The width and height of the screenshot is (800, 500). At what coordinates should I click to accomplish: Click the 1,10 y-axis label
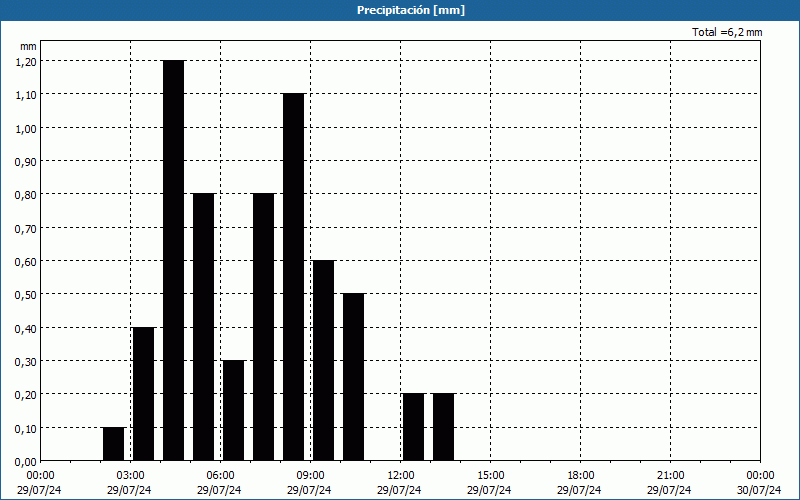(x=26, y=95)
